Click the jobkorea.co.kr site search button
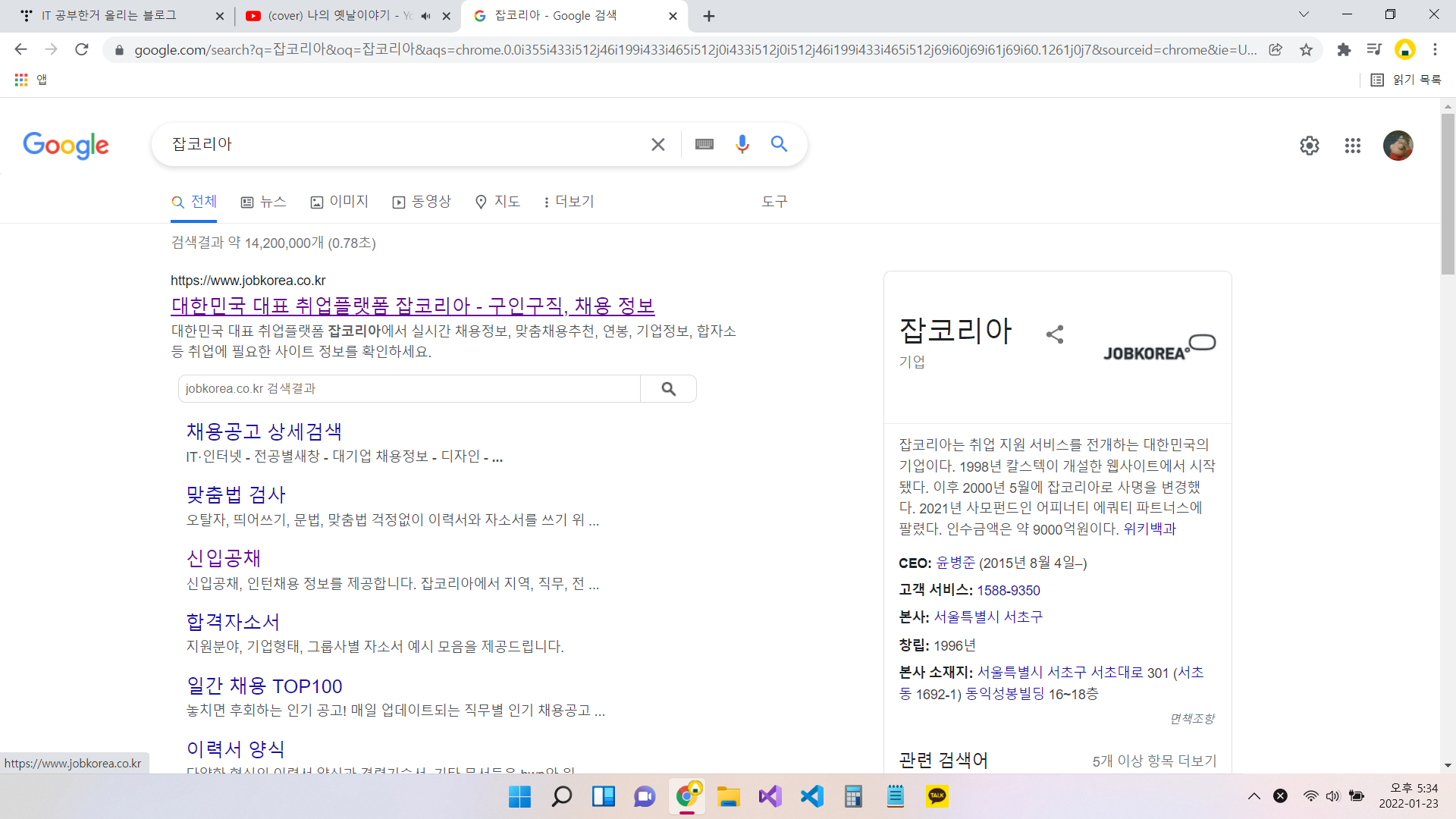Screen dimensions: 1456x819 tap(668, 388)
